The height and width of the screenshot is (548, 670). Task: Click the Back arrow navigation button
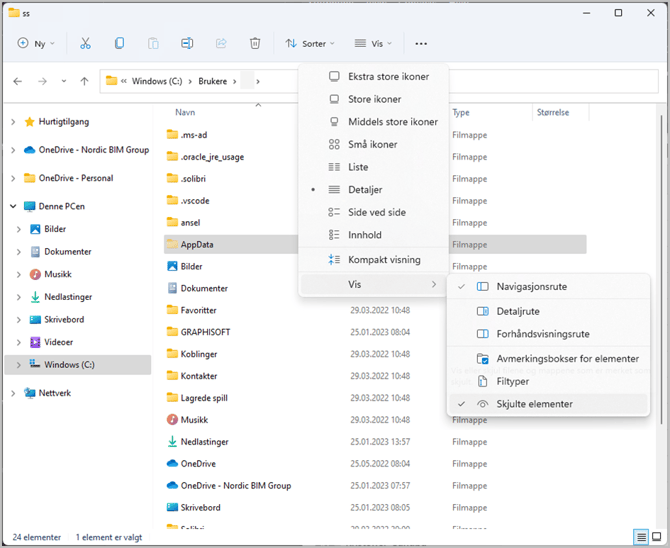[x=18, y=81]
